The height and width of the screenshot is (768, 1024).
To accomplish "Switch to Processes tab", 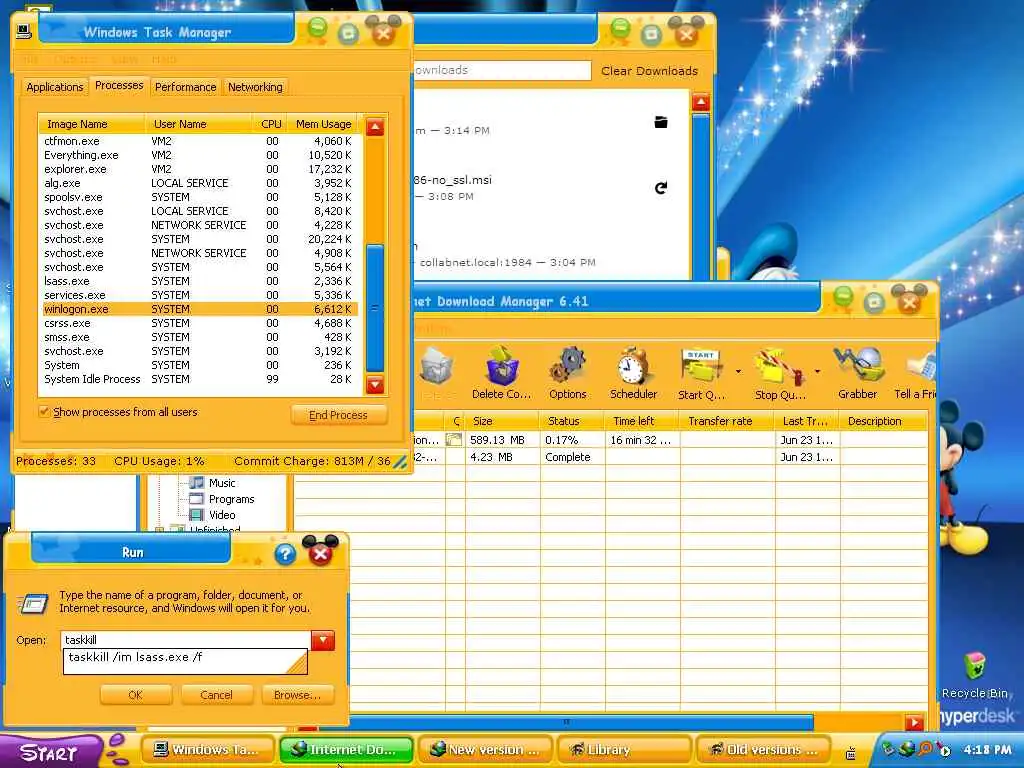I will click(119, 86).
